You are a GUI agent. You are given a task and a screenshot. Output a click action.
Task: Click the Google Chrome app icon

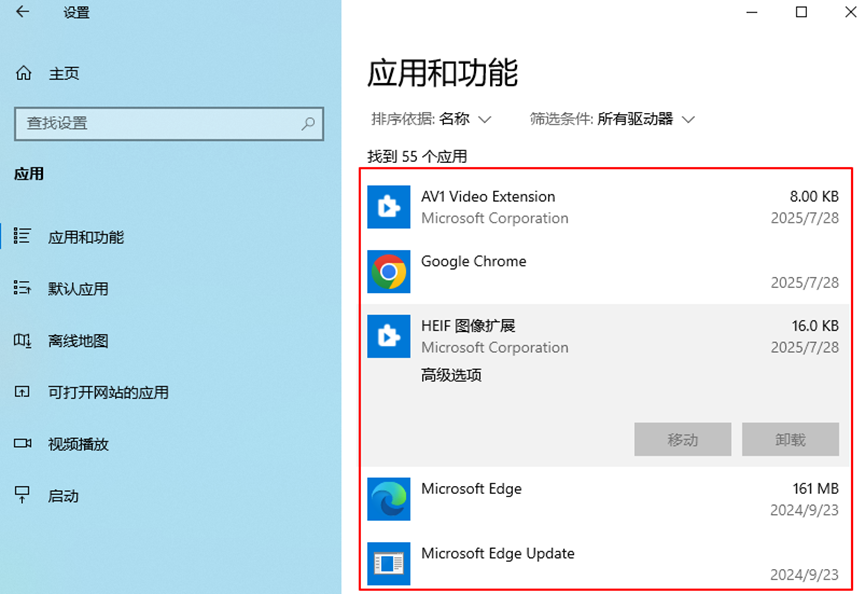[x=389, y=271]
